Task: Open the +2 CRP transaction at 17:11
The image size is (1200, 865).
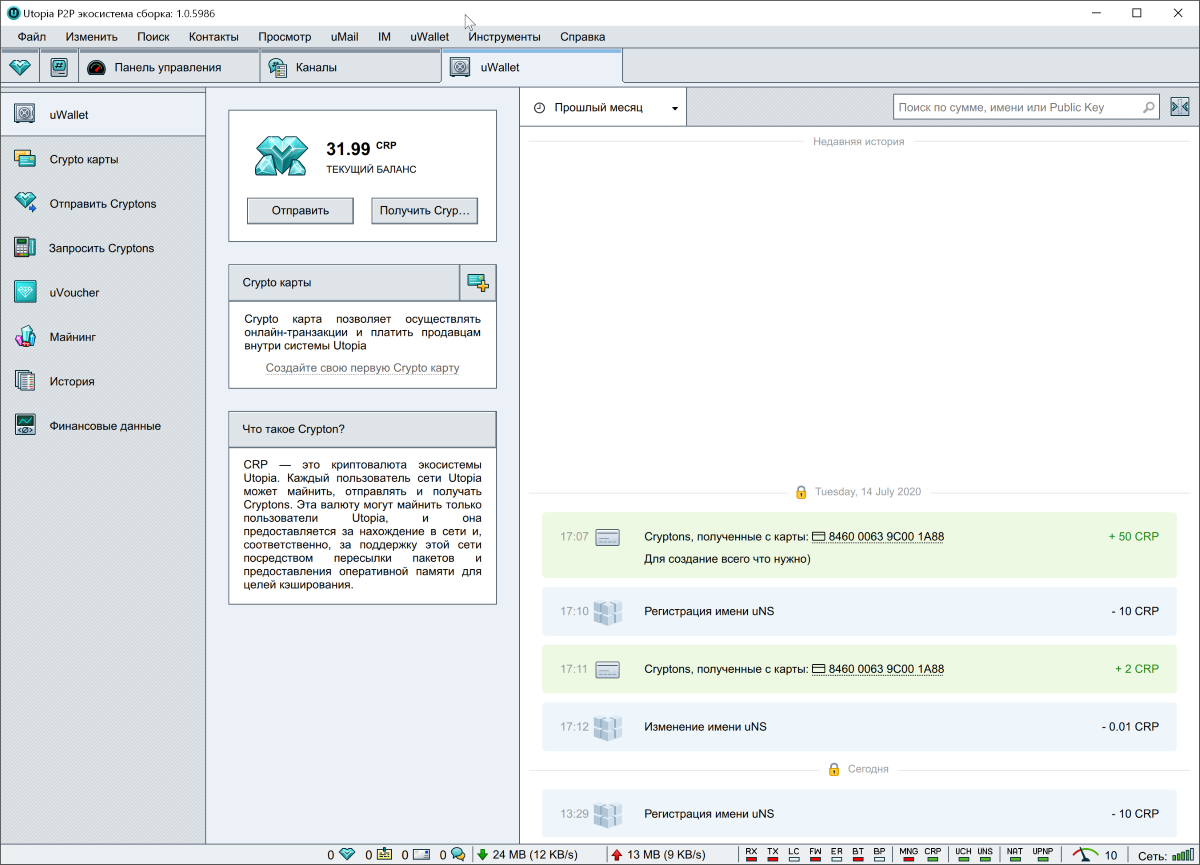Action: coord(860,669)
